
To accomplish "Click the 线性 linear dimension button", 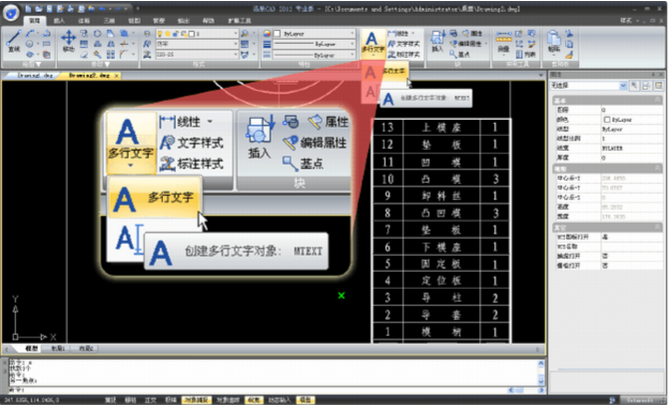I will [399, 33].
